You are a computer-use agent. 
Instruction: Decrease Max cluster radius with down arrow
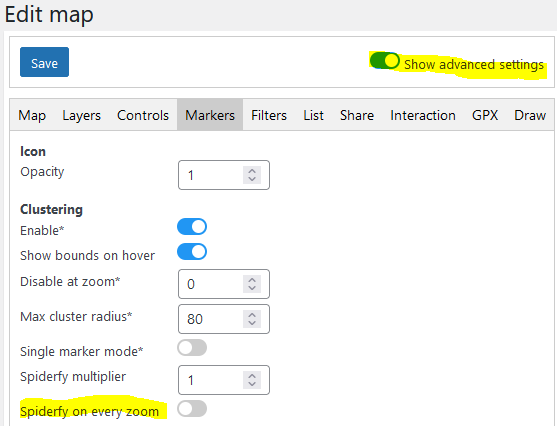(x=252, y=323)
